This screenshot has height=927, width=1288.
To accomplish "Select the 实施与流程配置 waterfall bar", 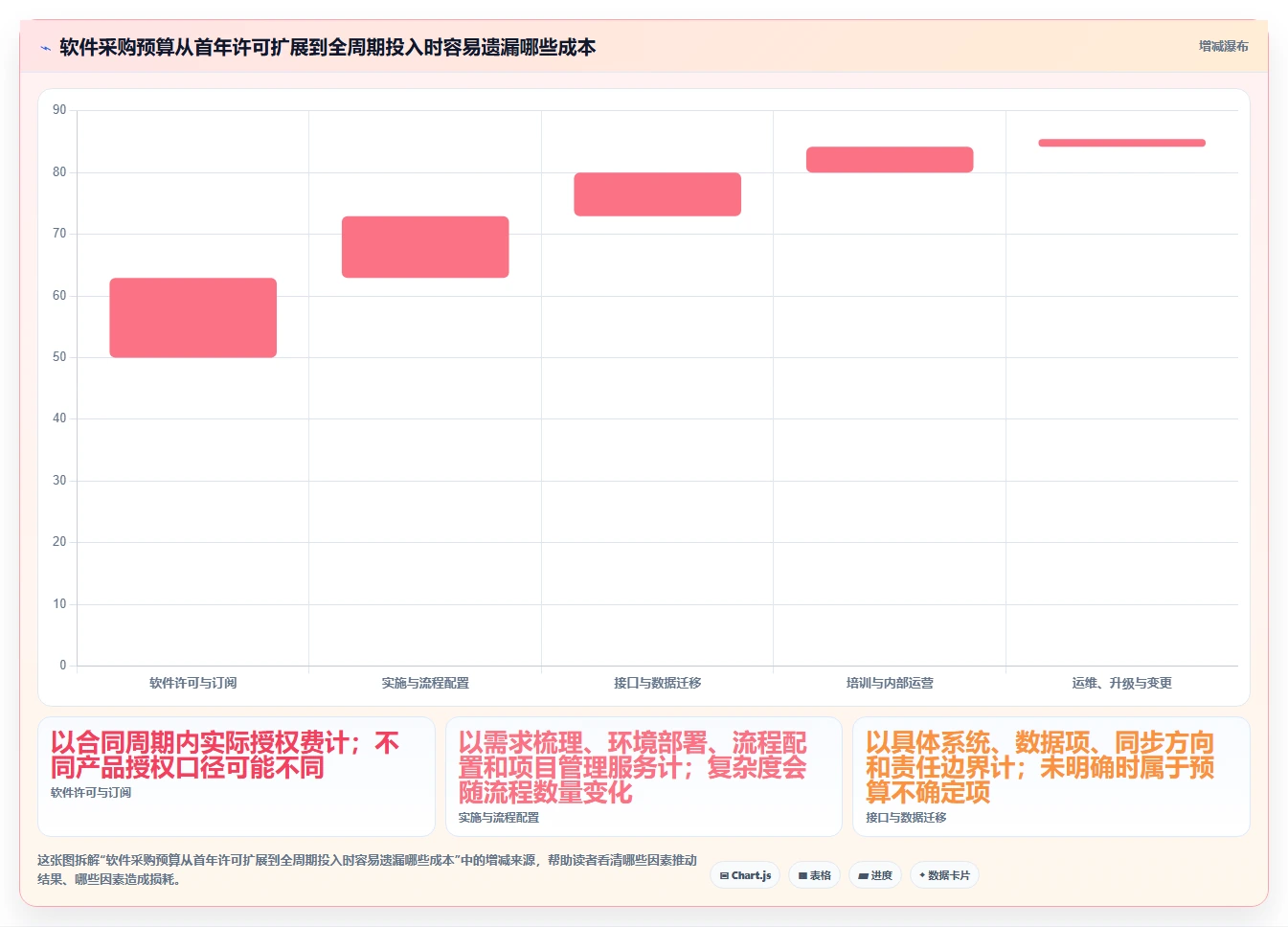I will (x=425, y=247).
